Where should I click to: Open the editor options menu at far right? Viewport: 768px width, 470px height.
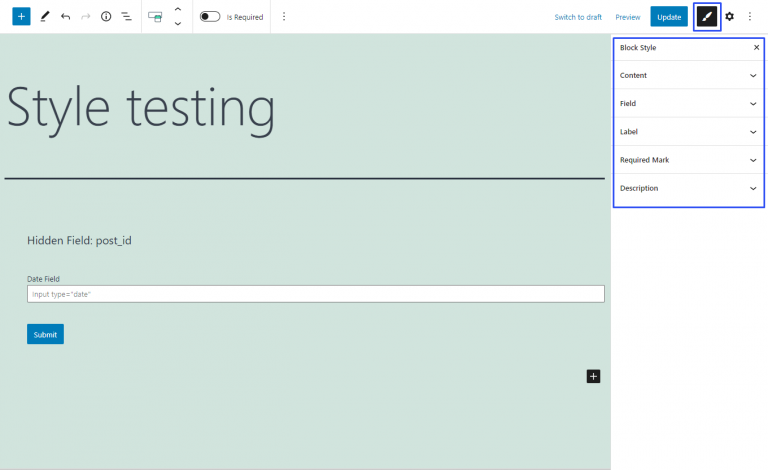pos(750,17)
